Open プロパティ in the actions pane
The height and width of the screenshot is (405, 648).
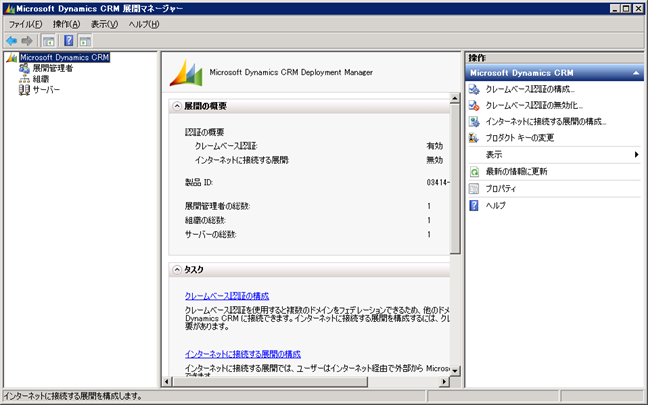(x=501, y=188)
